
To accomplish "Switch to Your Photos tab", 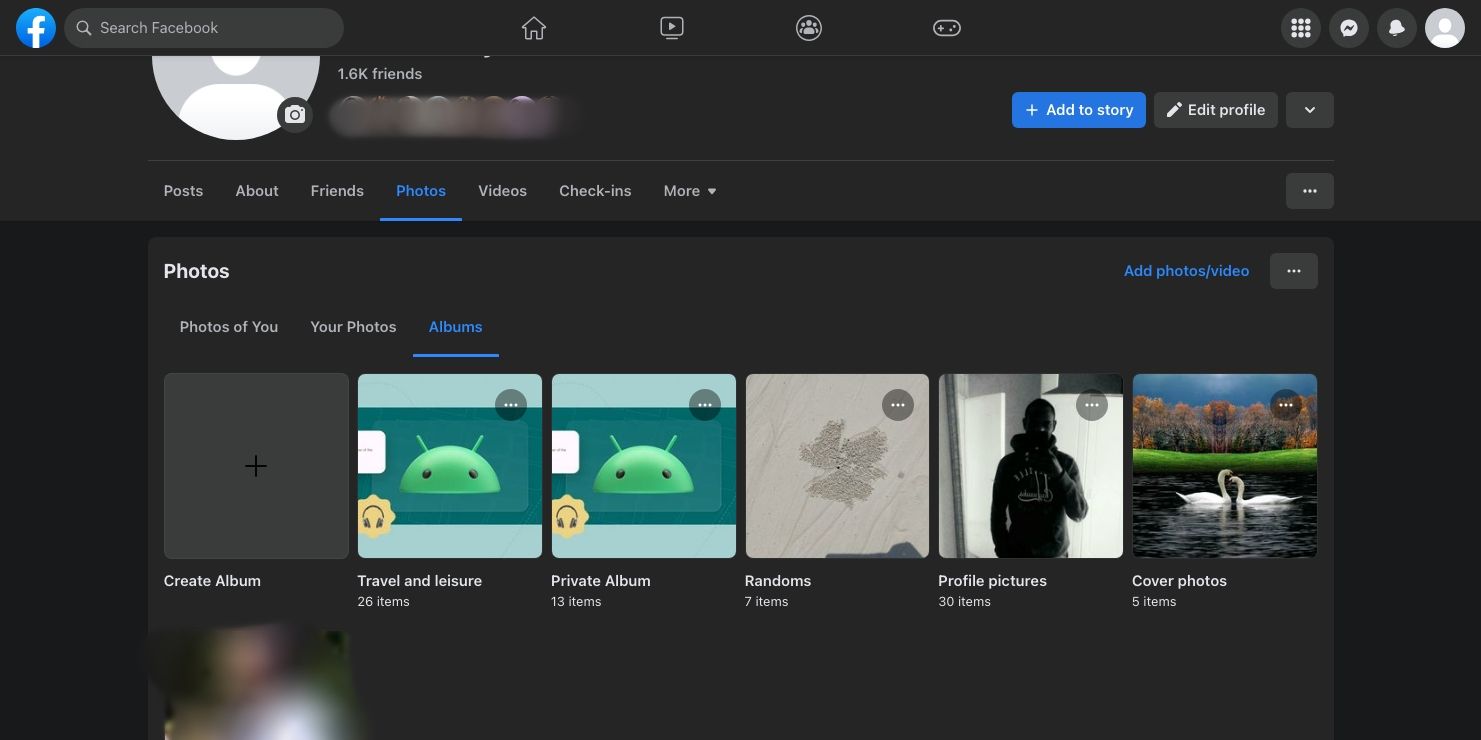I will (353, 327).
